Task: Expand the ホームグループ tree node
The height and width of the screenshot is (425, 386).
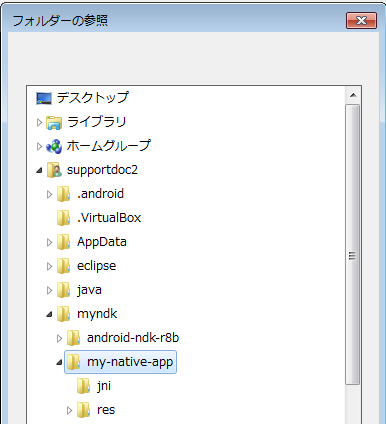Action: point(39,146)
